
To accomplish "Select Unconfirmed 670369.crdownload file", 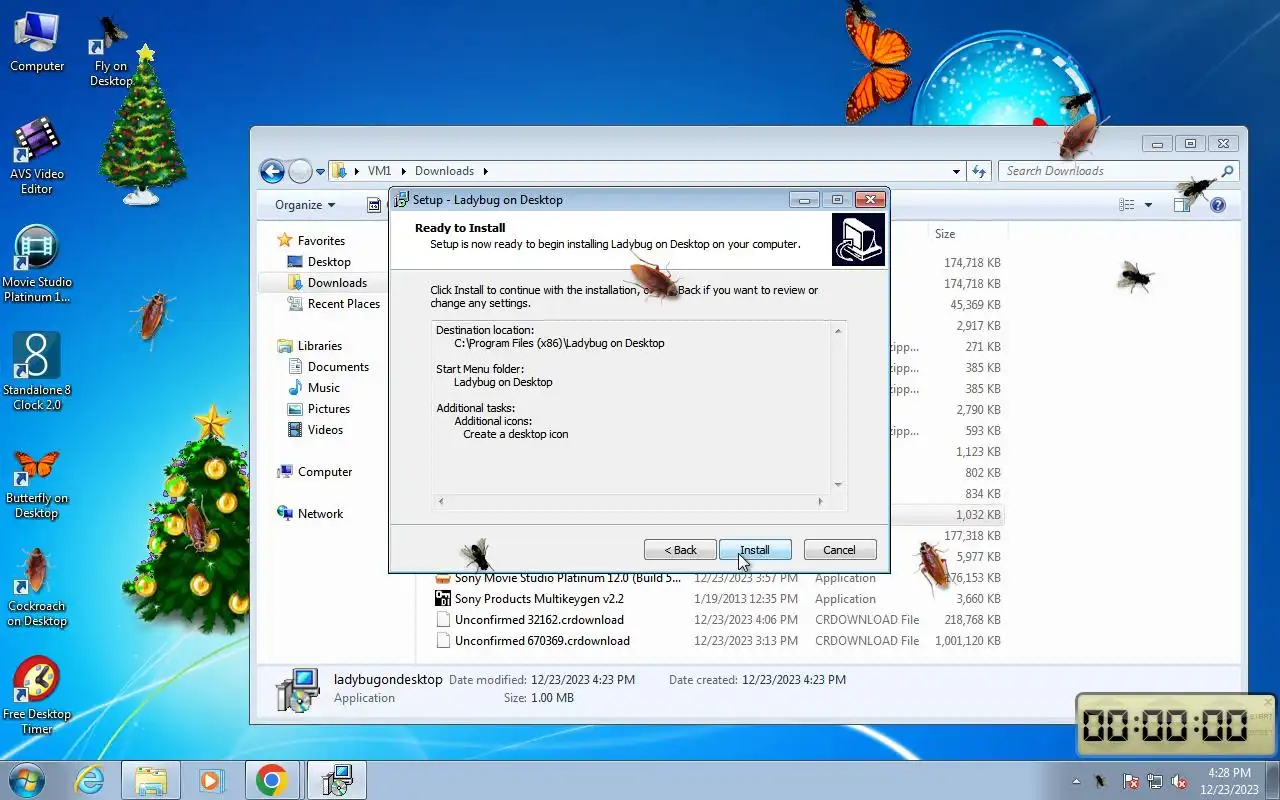I will [x=542, y=641].
